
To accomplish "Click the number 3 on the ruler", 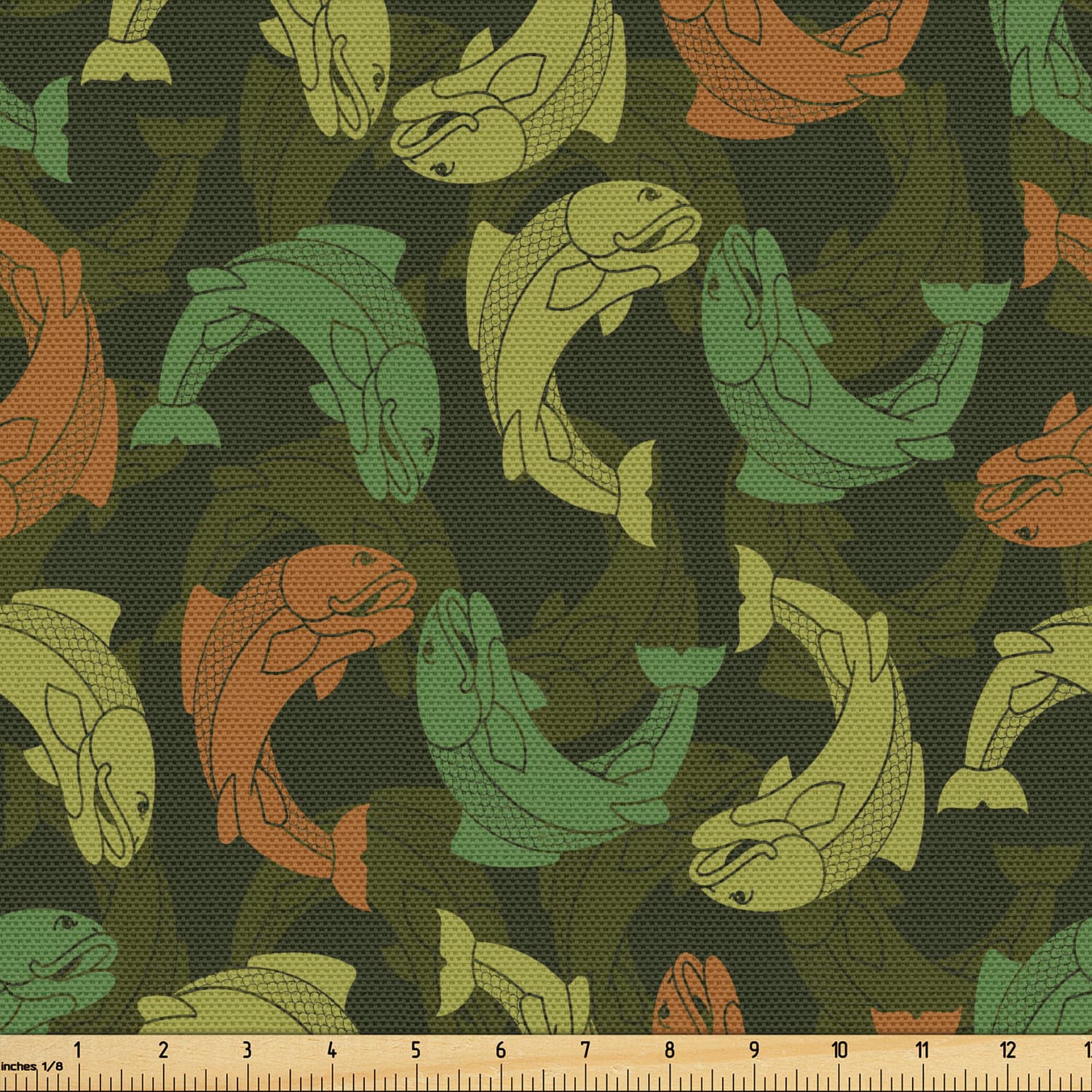I will click(247, 1049).
